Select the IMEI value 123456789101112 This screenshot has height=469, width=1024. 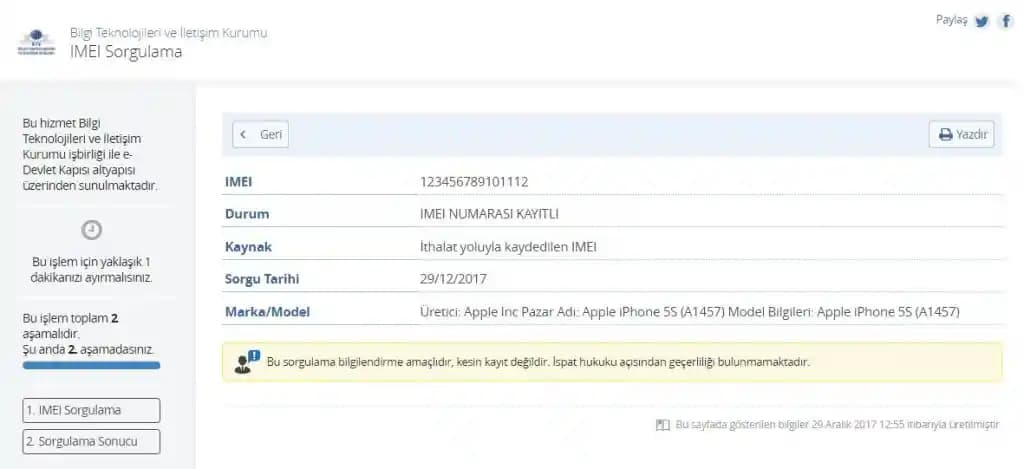point(474,182)
